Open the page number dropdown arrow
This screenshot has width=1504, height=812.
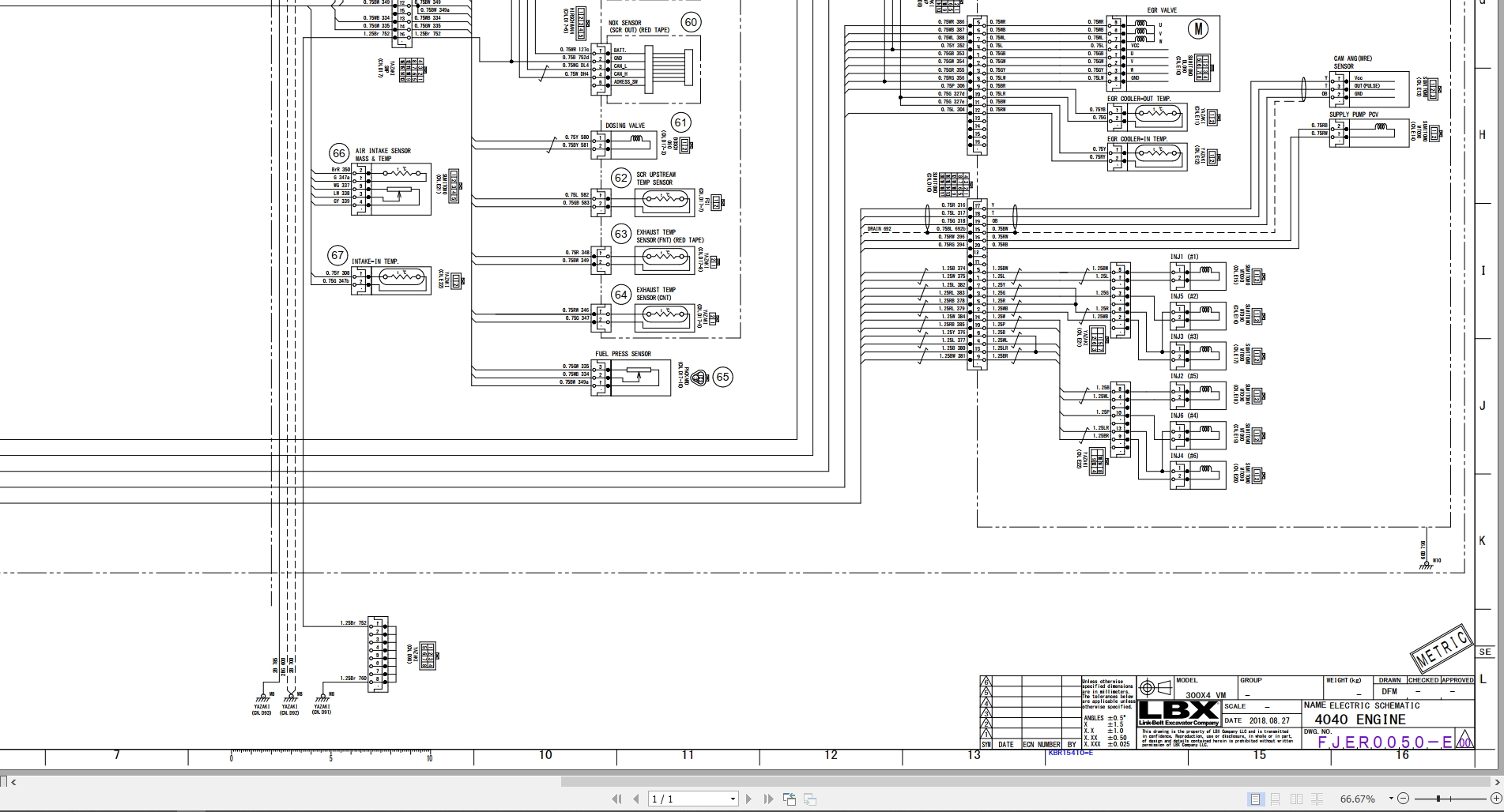click(733, 799)
